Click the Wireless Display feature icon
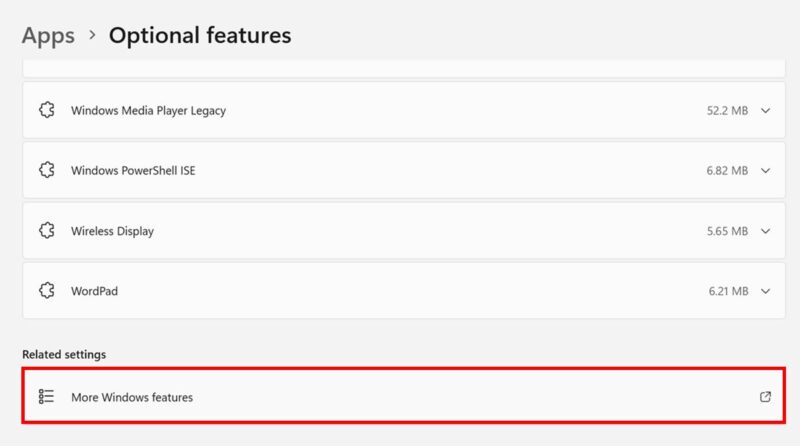The height and width of the screenshot is (446, 800). [x=46, y=231]
